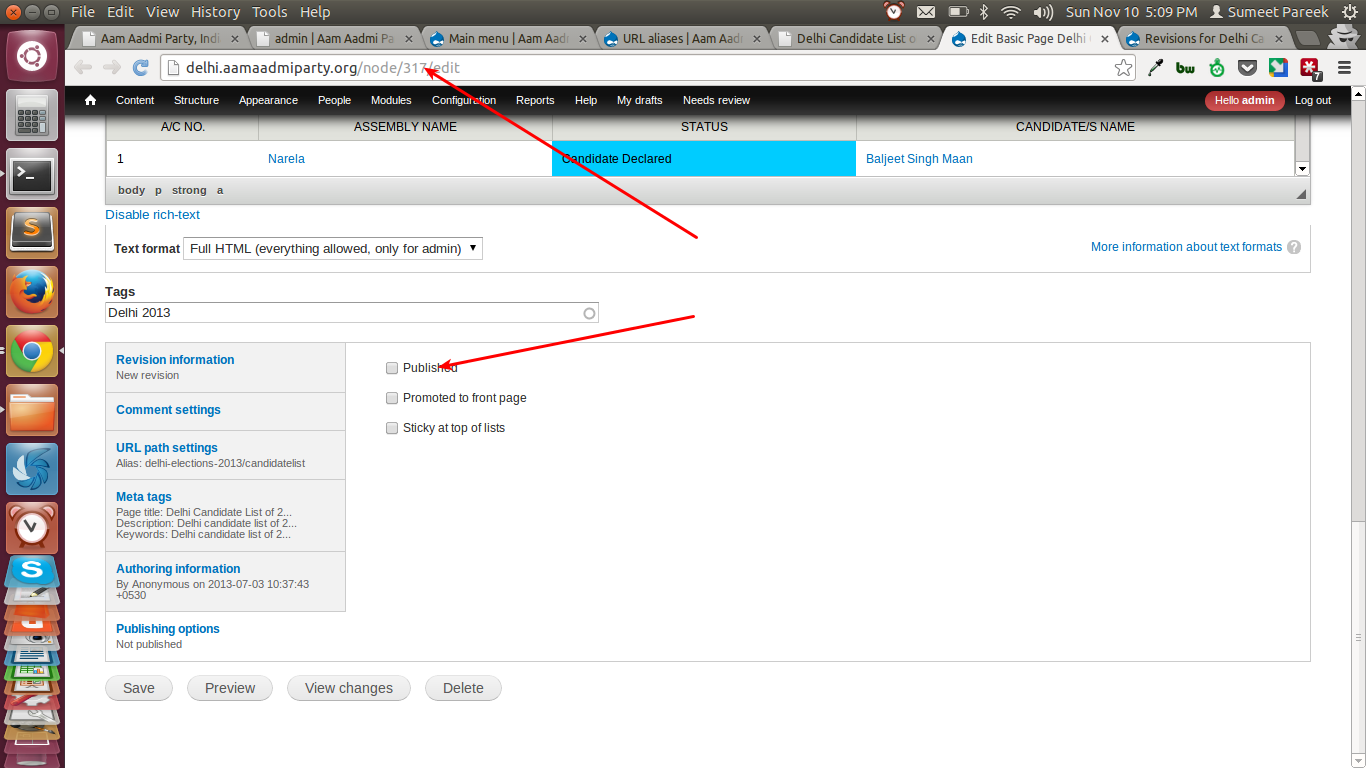Enable Promoted to front page
1366x768 pixels.
click(392, 398)
